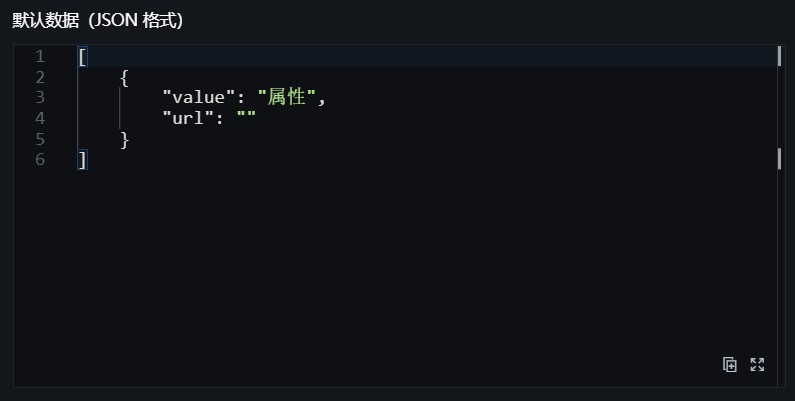The height and width of the screenshot is (401, 795).
Task: Click the upper scrollbar marker
Action: click(x=779, y=56)
